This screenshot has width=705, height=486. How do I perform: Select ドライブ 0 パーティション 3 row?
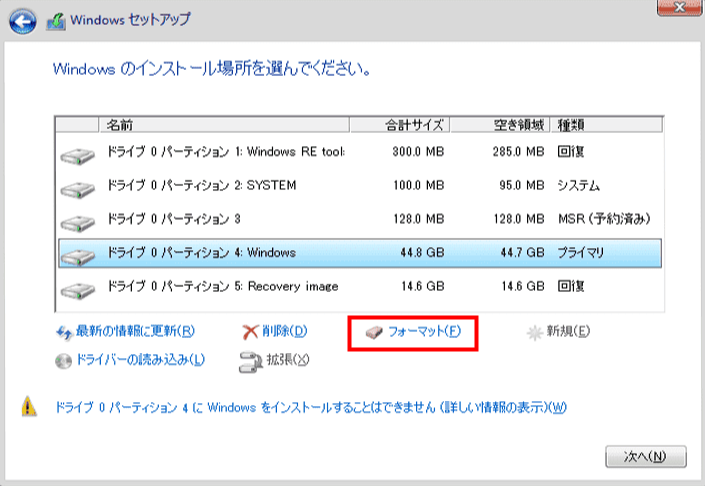pos(360,219)
